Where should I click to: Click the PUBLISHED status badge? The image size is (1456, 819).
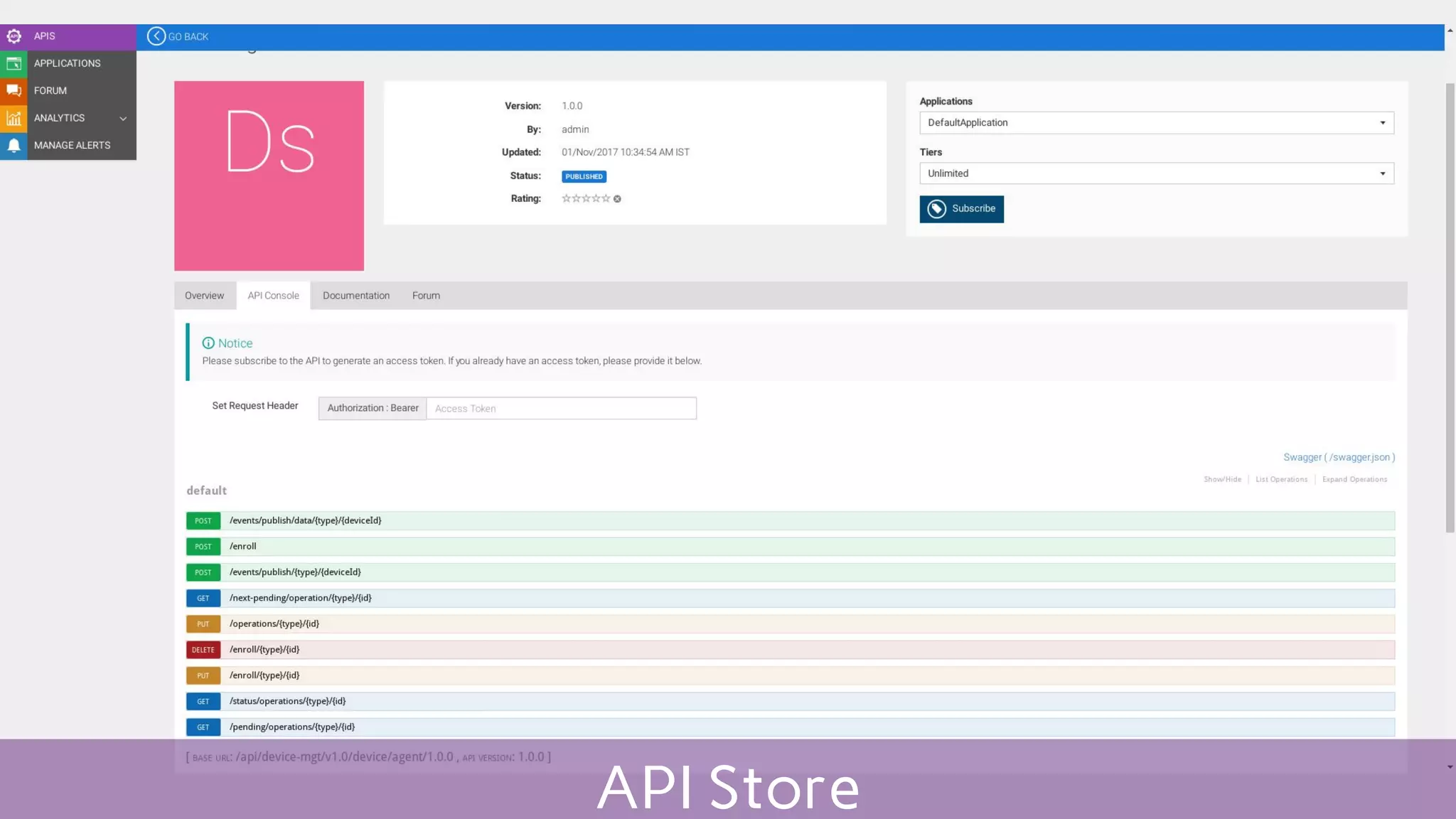(584, 176)
